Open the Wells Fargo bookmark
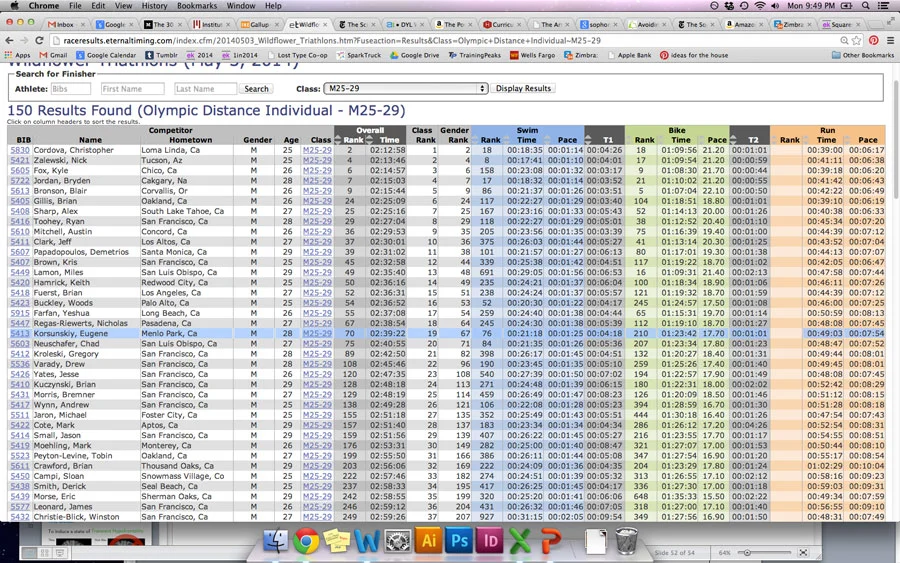 point(533,55)
